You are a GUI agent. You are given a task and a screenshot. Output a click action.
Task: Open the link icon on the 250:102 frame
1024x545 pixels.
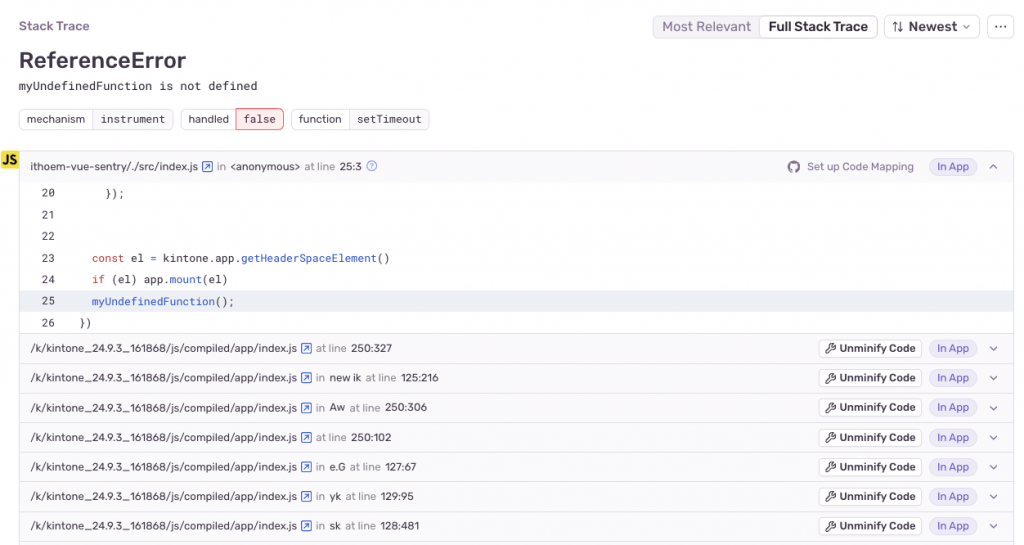point(306,437)
